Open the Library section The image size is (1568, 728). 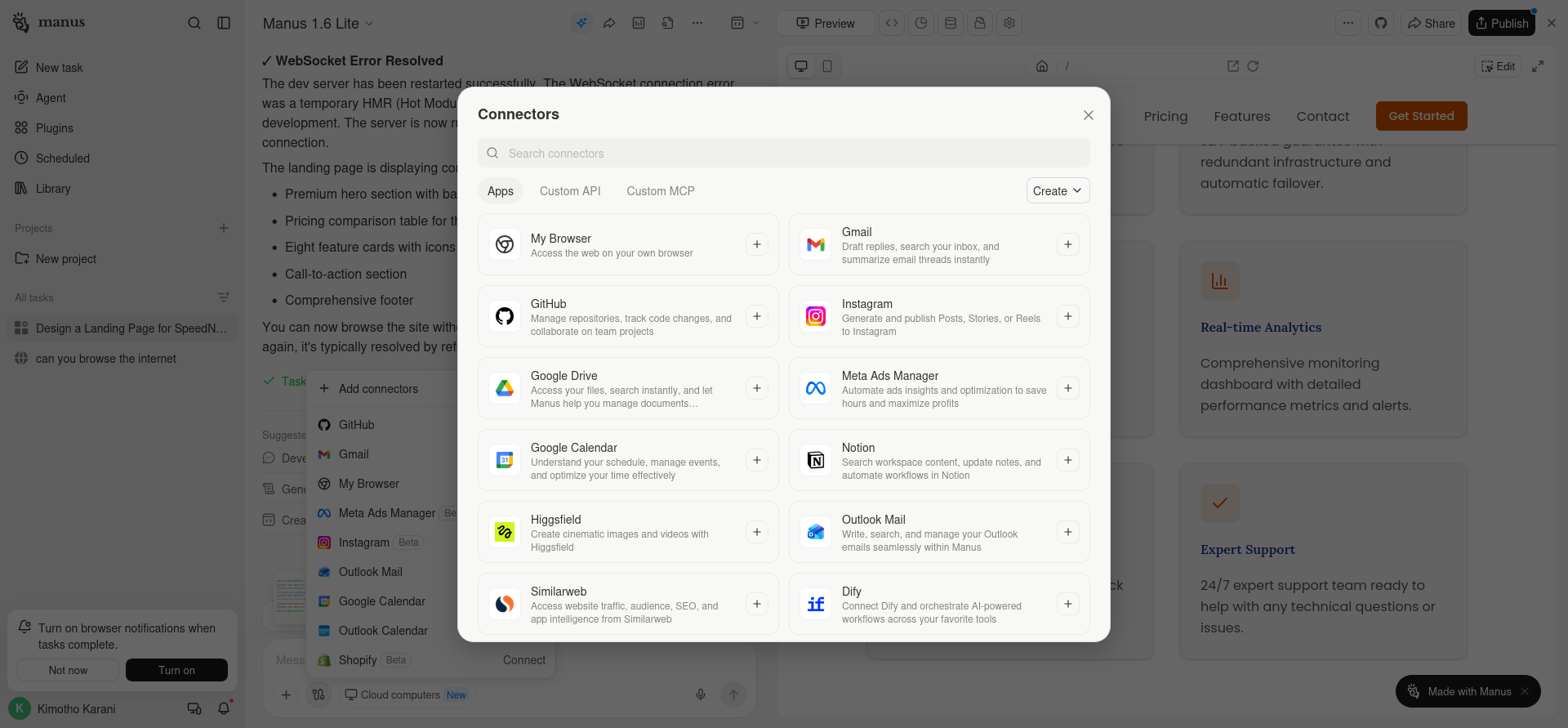(x=122, y=189)
